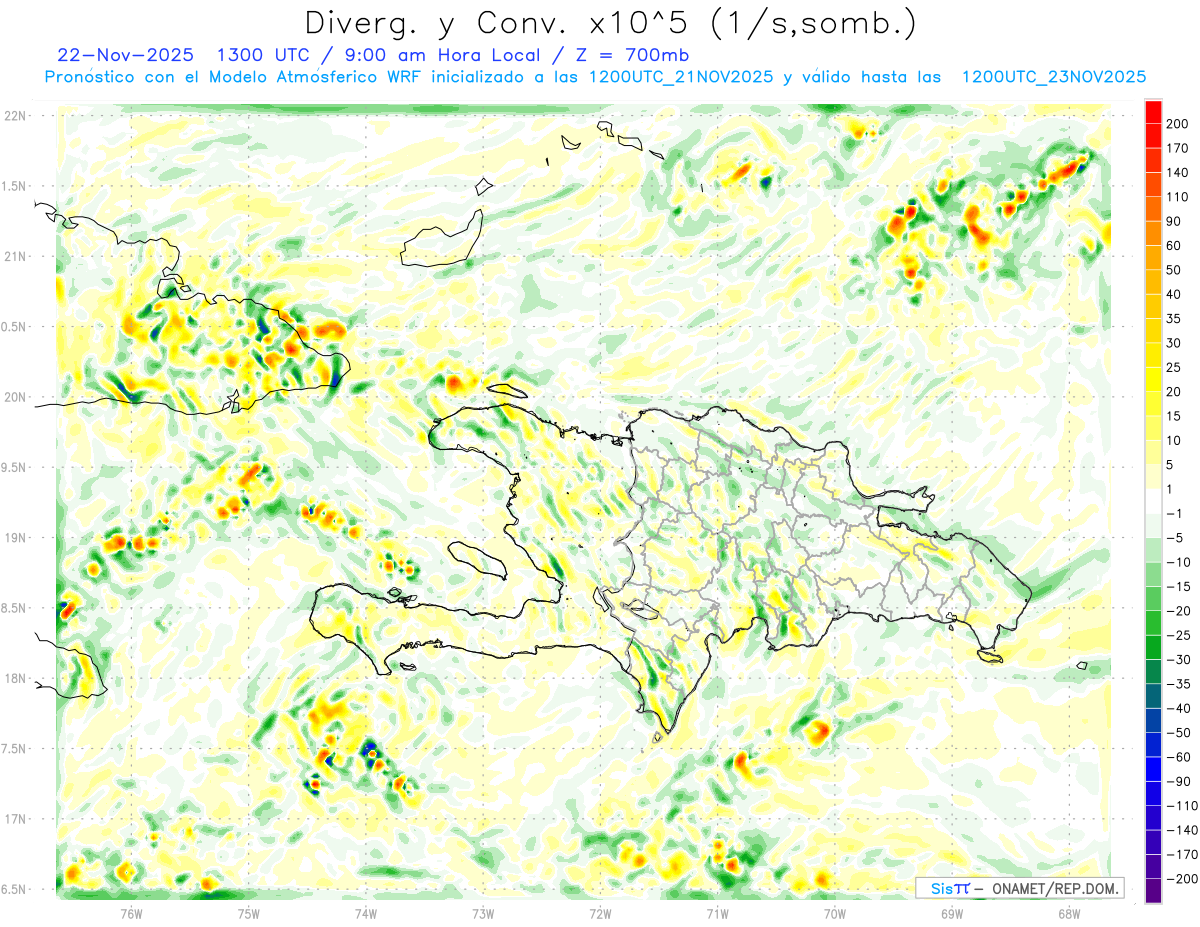Click the 18N latitude label
1200x927 pixels.
coord(14,679)
